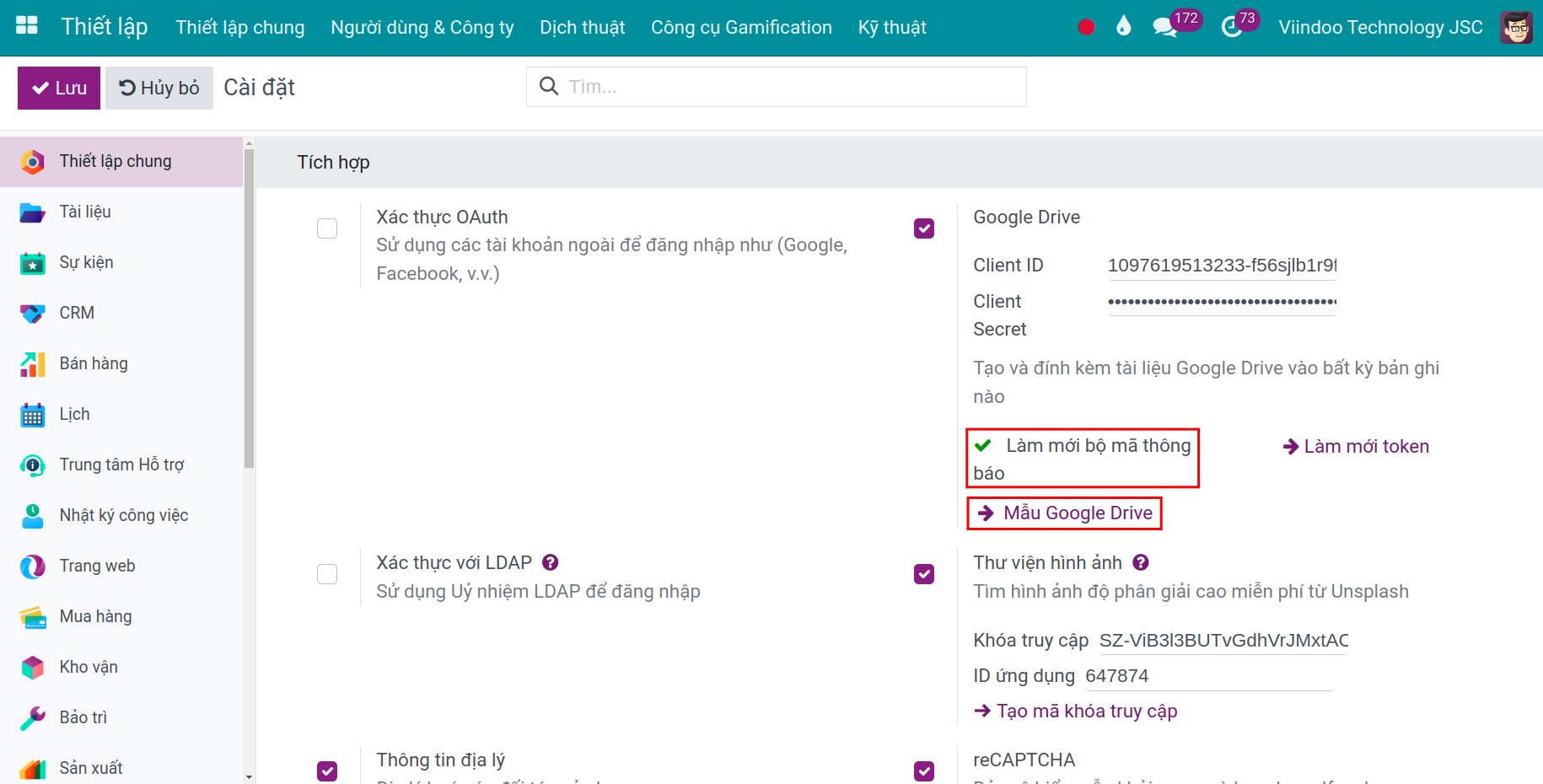Click the Thiết lập app title
The image size is (1543, 784).
point(105,27)
